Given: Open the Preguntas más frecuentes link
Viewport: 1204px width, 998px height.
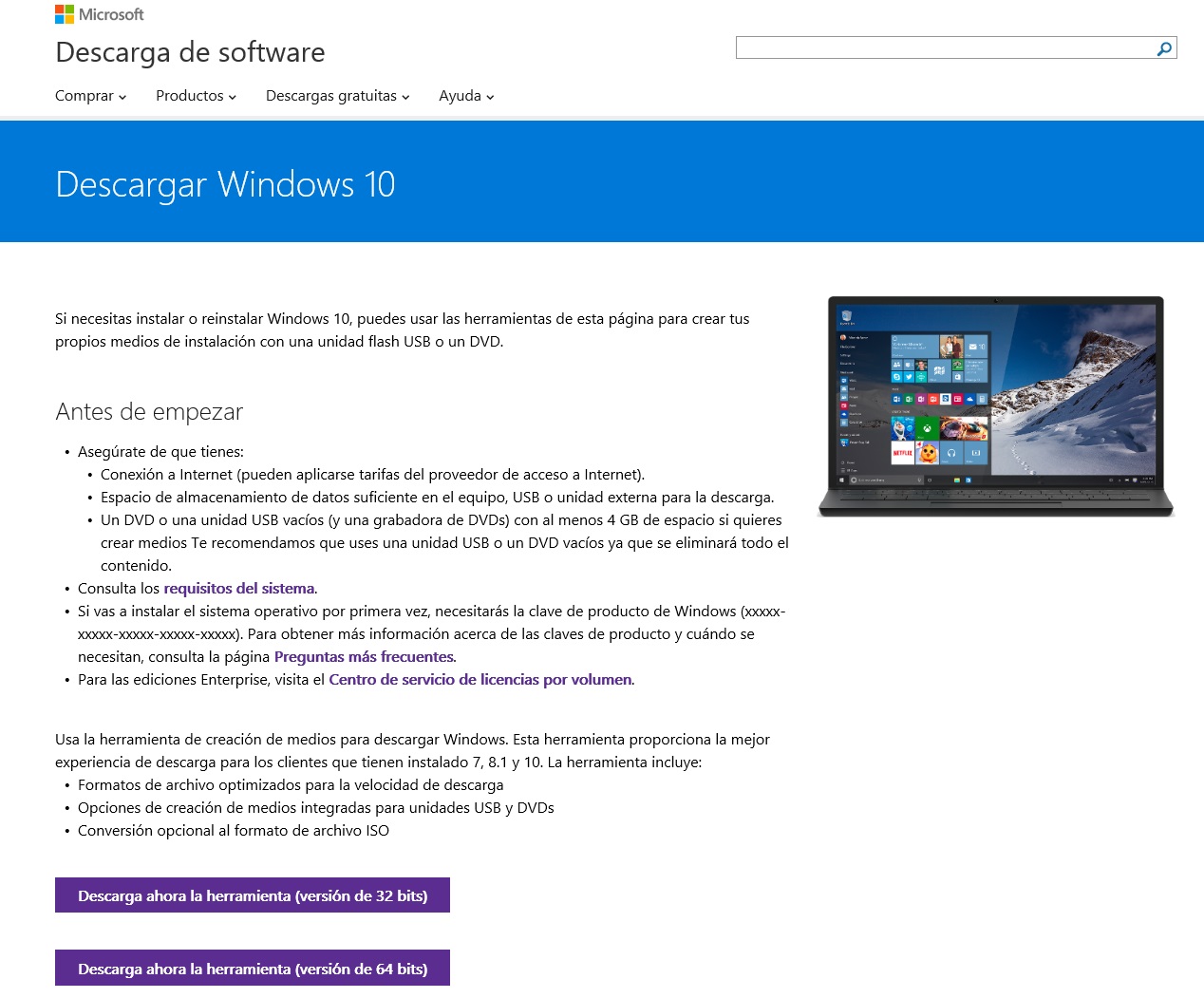Looking at the screenshot, I should tap(364, 657).
